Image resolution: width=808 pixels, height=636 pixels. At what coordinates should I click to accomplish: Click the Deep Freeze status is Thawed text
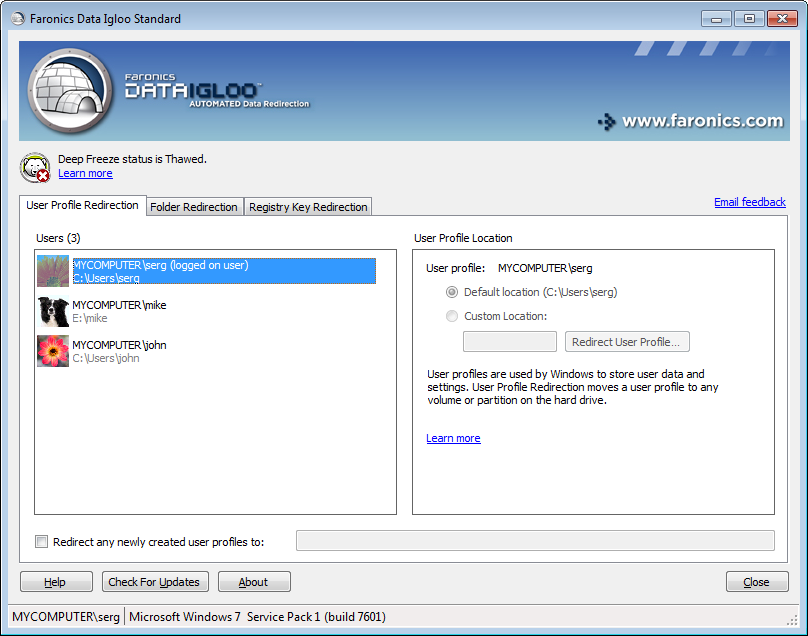(132, 159)
